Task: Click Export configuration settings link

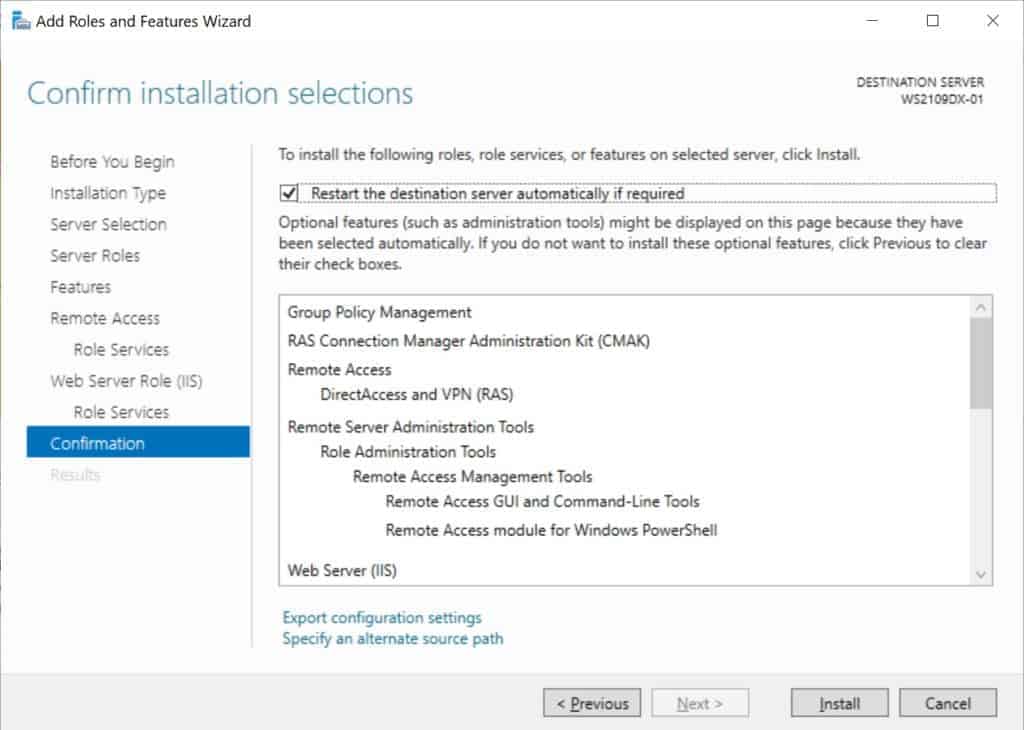Action: 381,617
